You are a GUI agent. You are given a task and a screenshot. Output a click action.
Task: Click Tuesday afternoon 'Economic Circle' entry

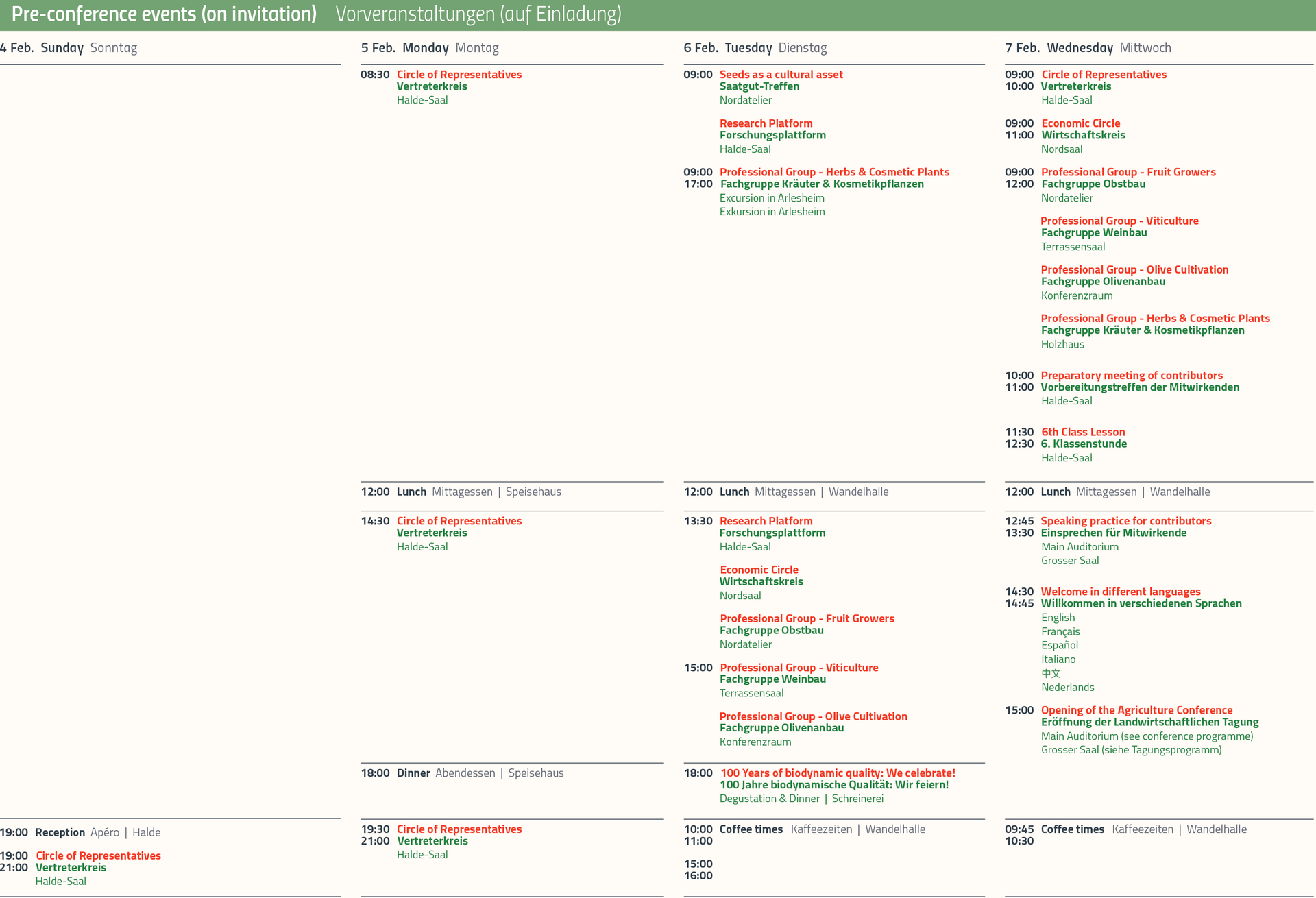tap(759, 570)
